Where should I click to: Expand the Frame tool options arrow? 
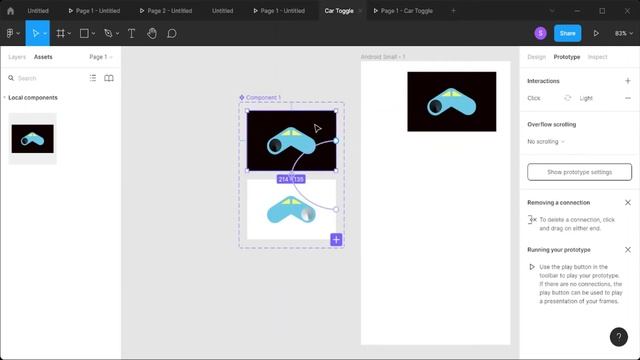click(x=69, y=33)
